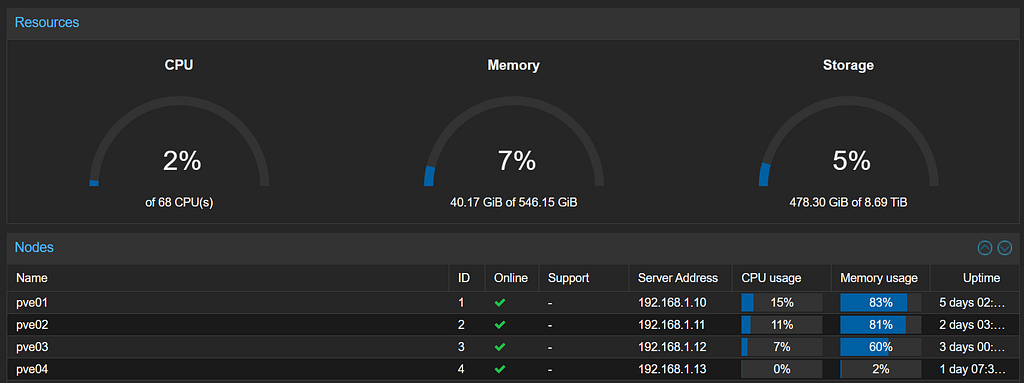1024x383 pixels.
Task: Click pve03 online green checkmark
Action: [500, 347]
